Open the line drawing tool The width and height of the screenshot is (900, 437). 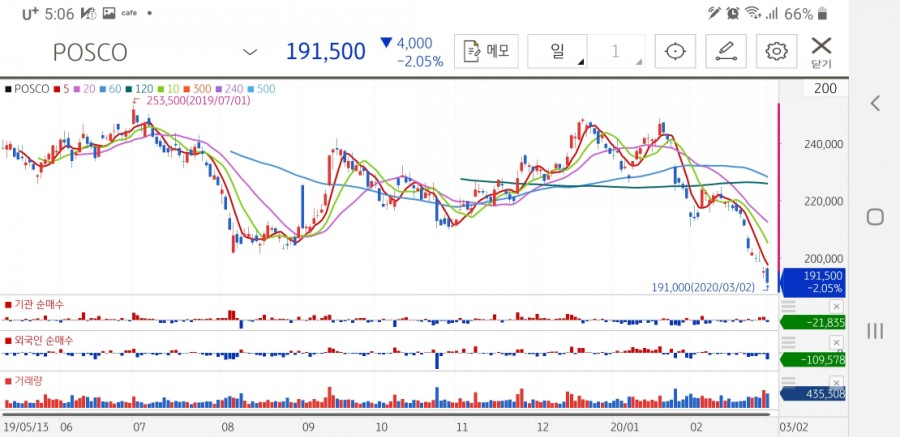(x=726, y=51)
